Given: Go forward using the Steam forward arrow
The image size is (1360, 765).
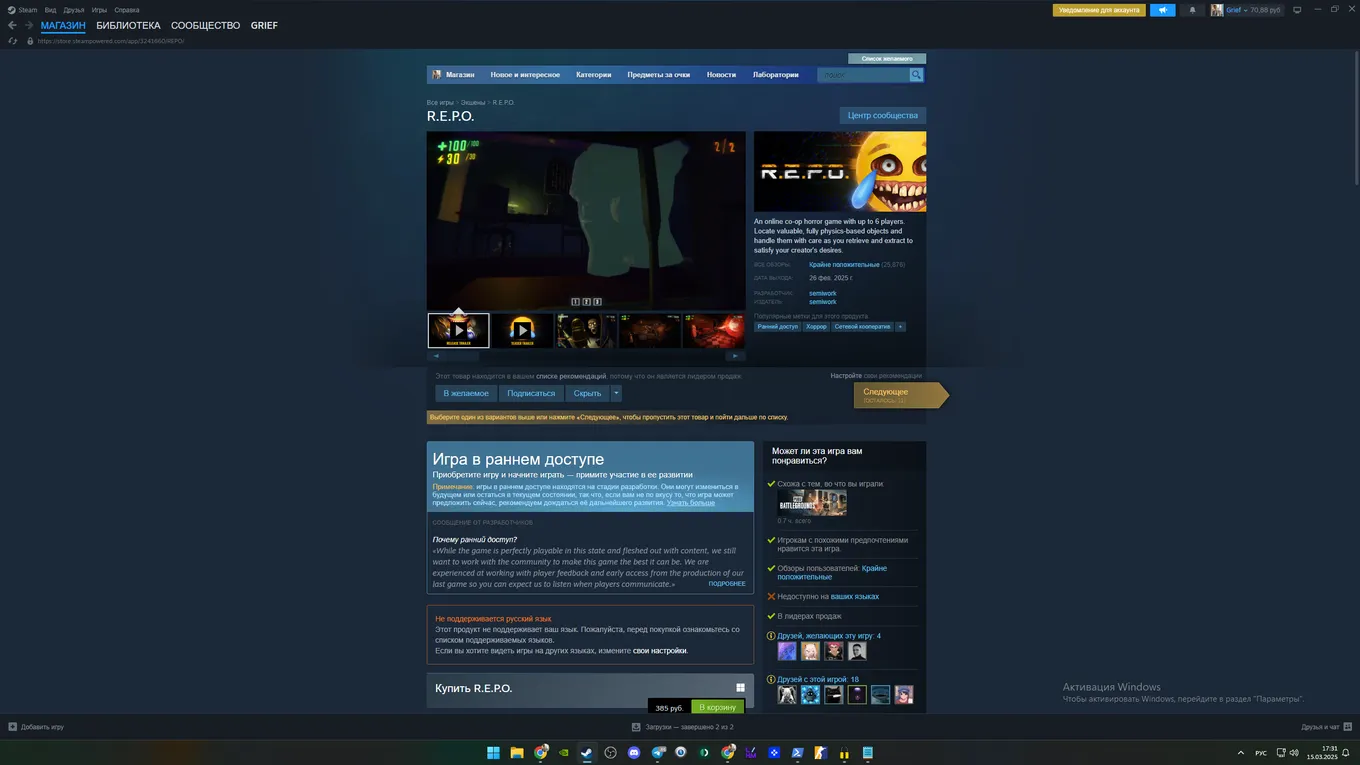Looking at the screenshot, I should point(28,25).
